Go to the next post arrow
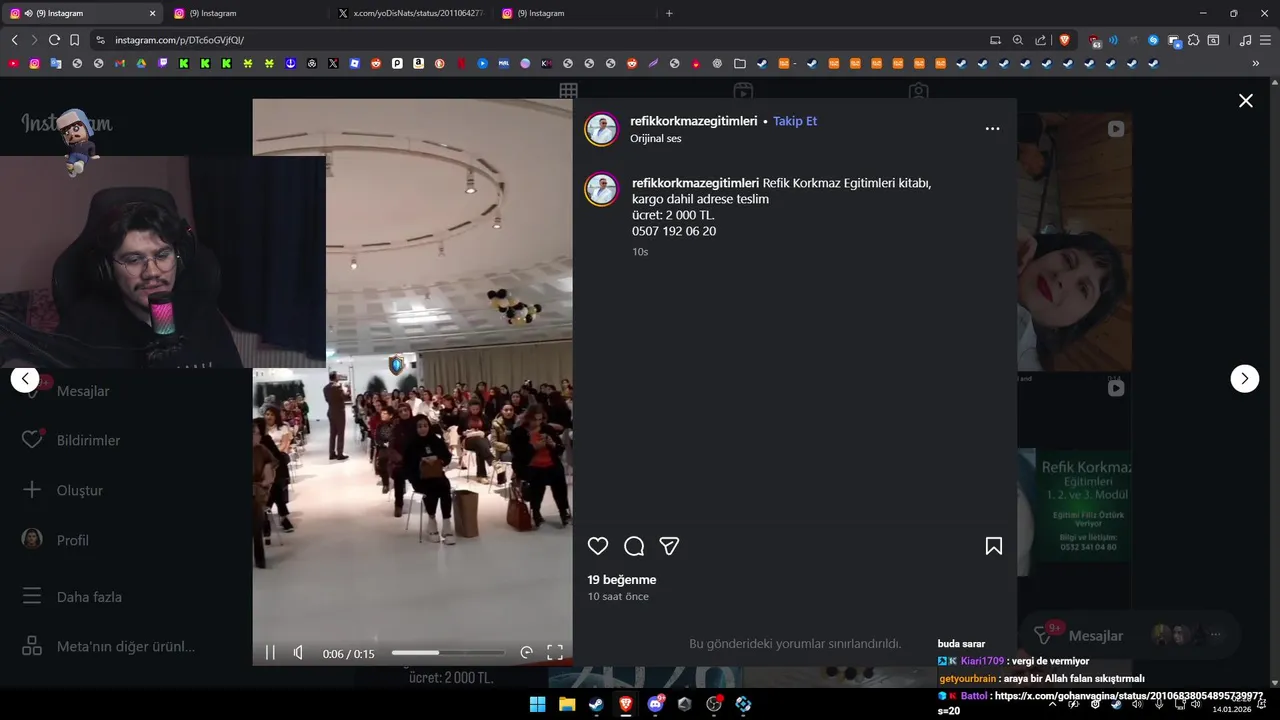This screenshot has height=720, width=1280. (x=1244, y=378)
